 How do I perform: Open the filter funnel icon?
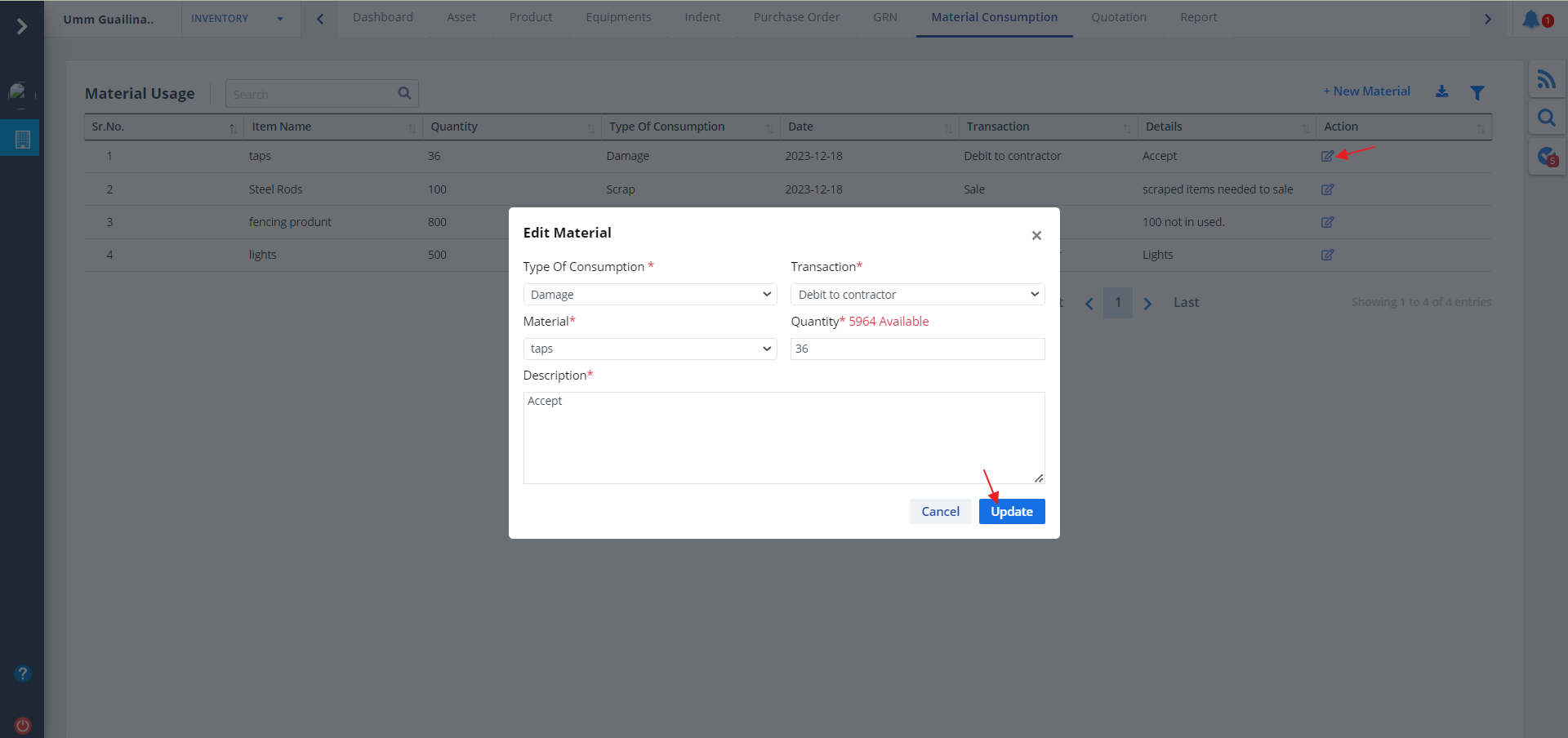click(x=1477, y=92)
